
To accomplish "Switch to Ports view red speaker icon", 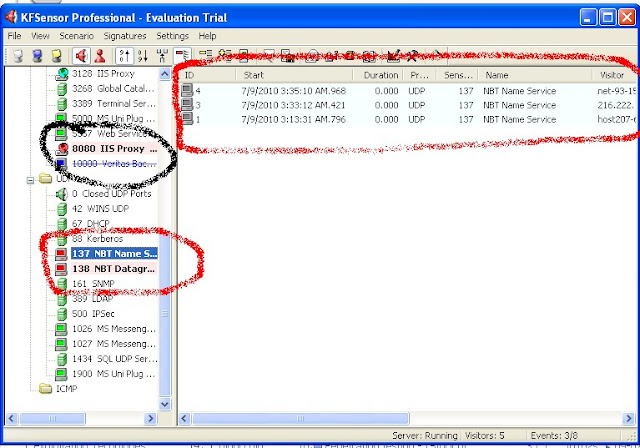I will tap(81, 55).
